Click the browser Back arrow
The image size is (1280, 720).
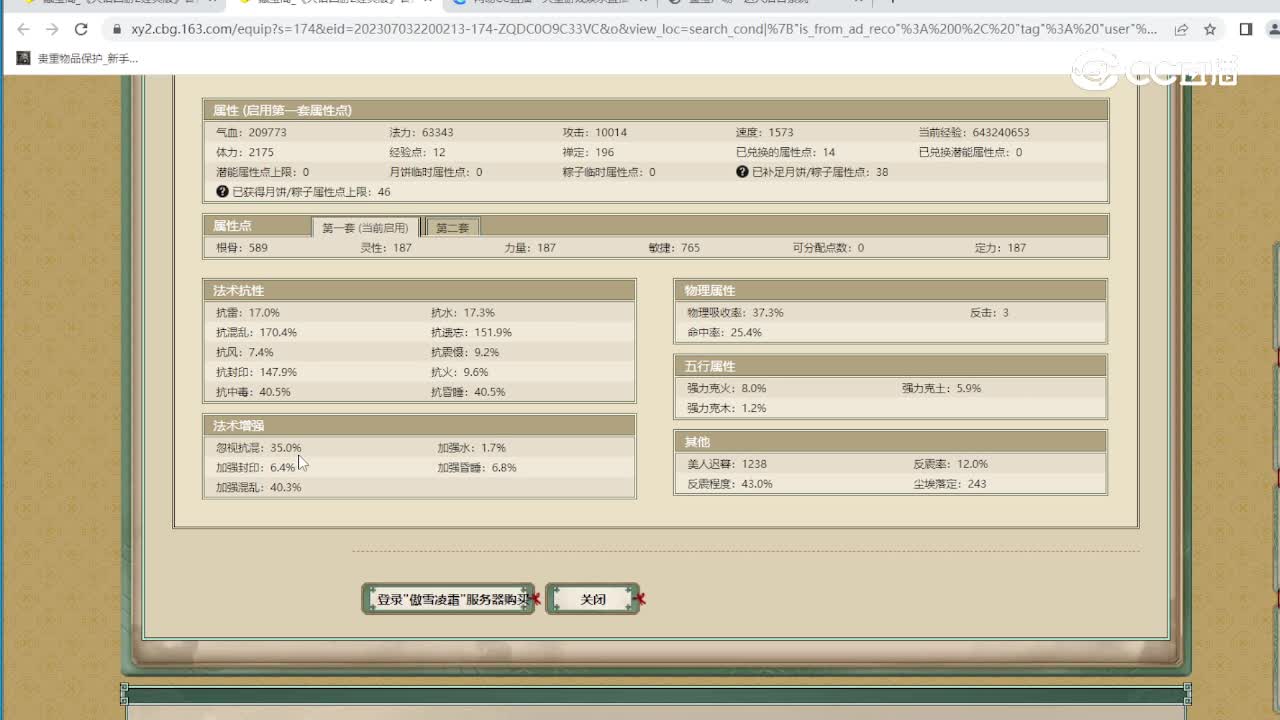click(x=23, y=30)
